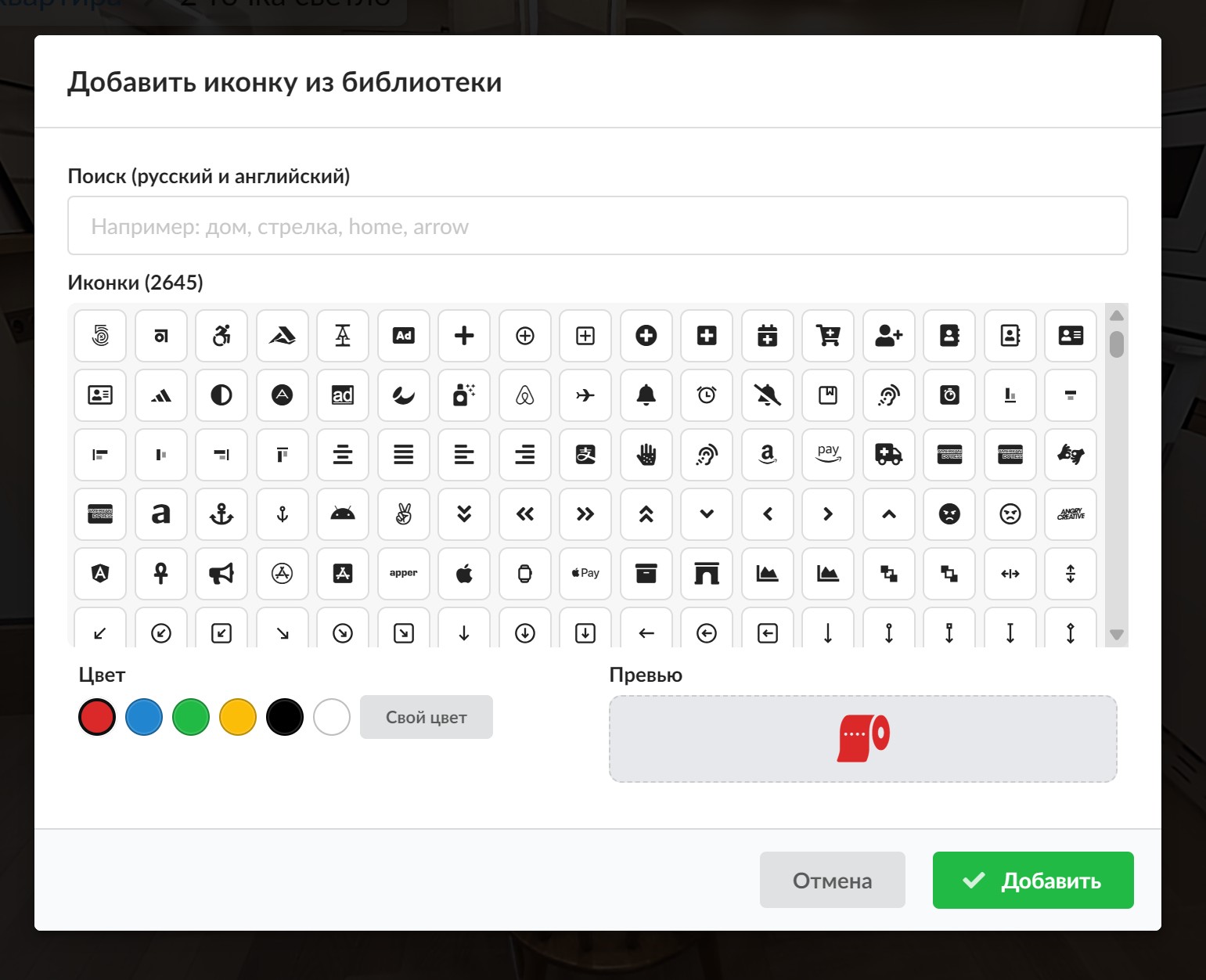The image size is (1206, 980).
Task: Click the icon list scroll-down arrow
Action: click(x=1117, y=635)
